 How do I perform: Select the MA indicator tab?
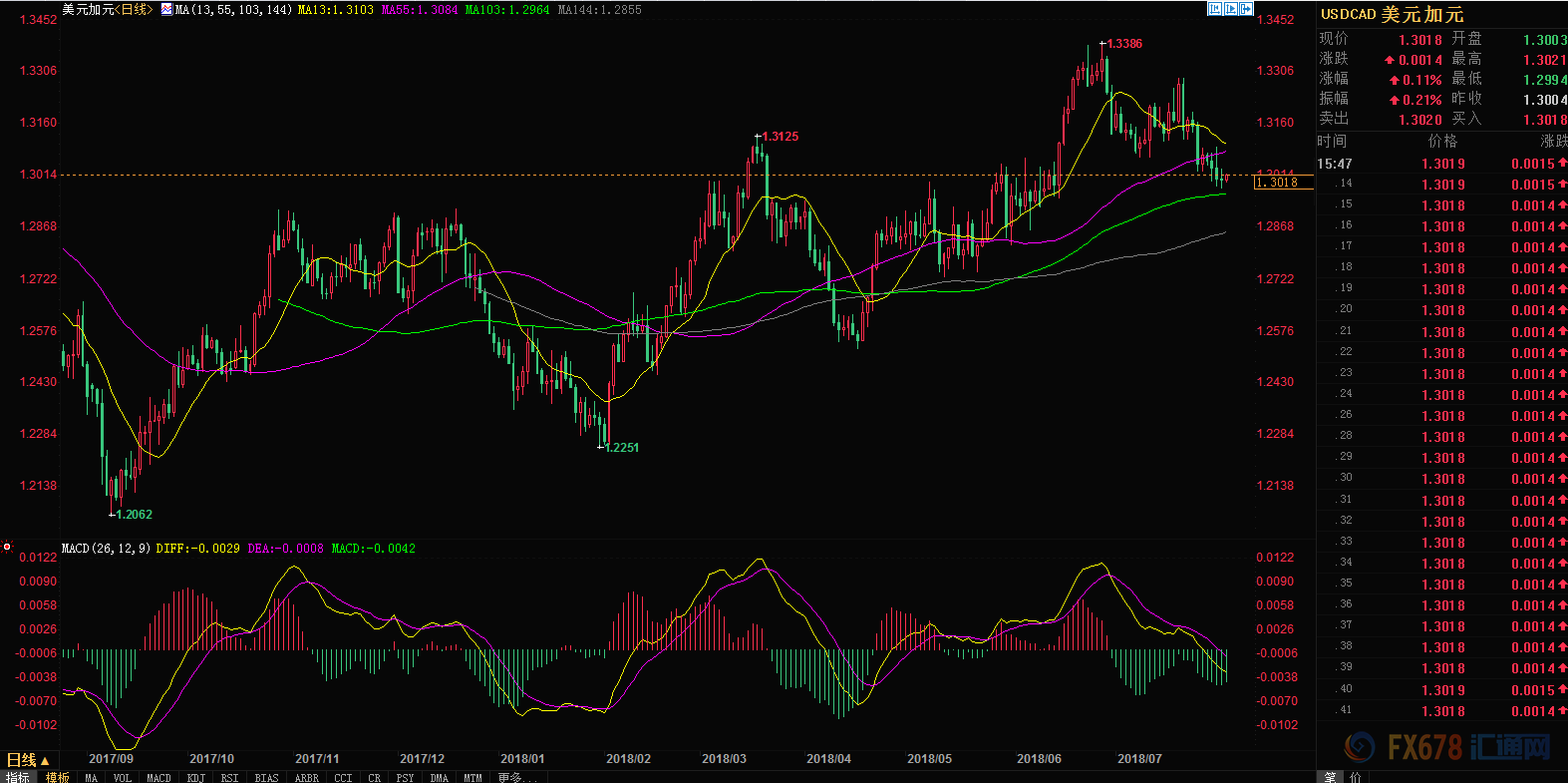tap(92, 777)
